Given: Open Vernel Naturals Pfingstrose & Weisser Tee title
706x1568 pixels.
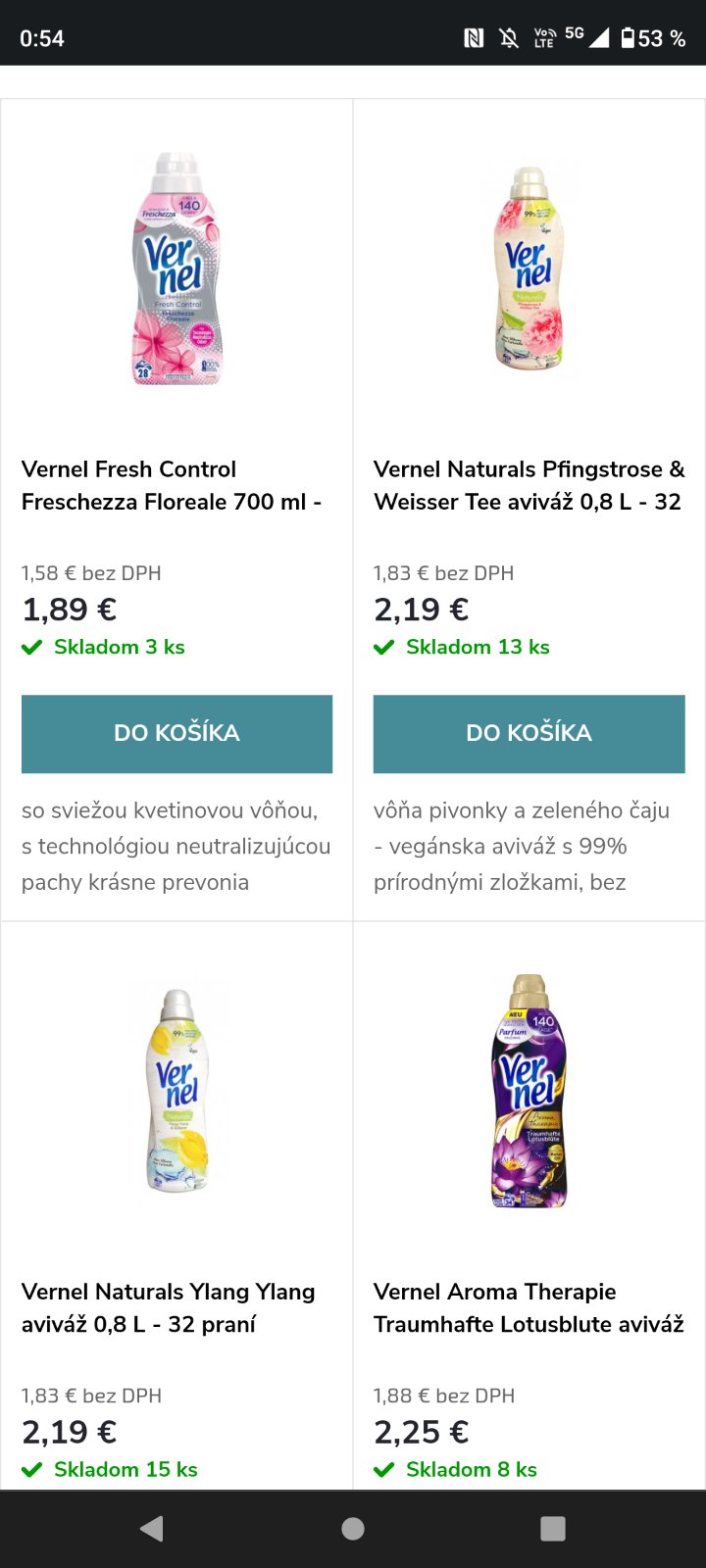Looking at the screenshot, I should pyautogui.click(x=529, y=485).
